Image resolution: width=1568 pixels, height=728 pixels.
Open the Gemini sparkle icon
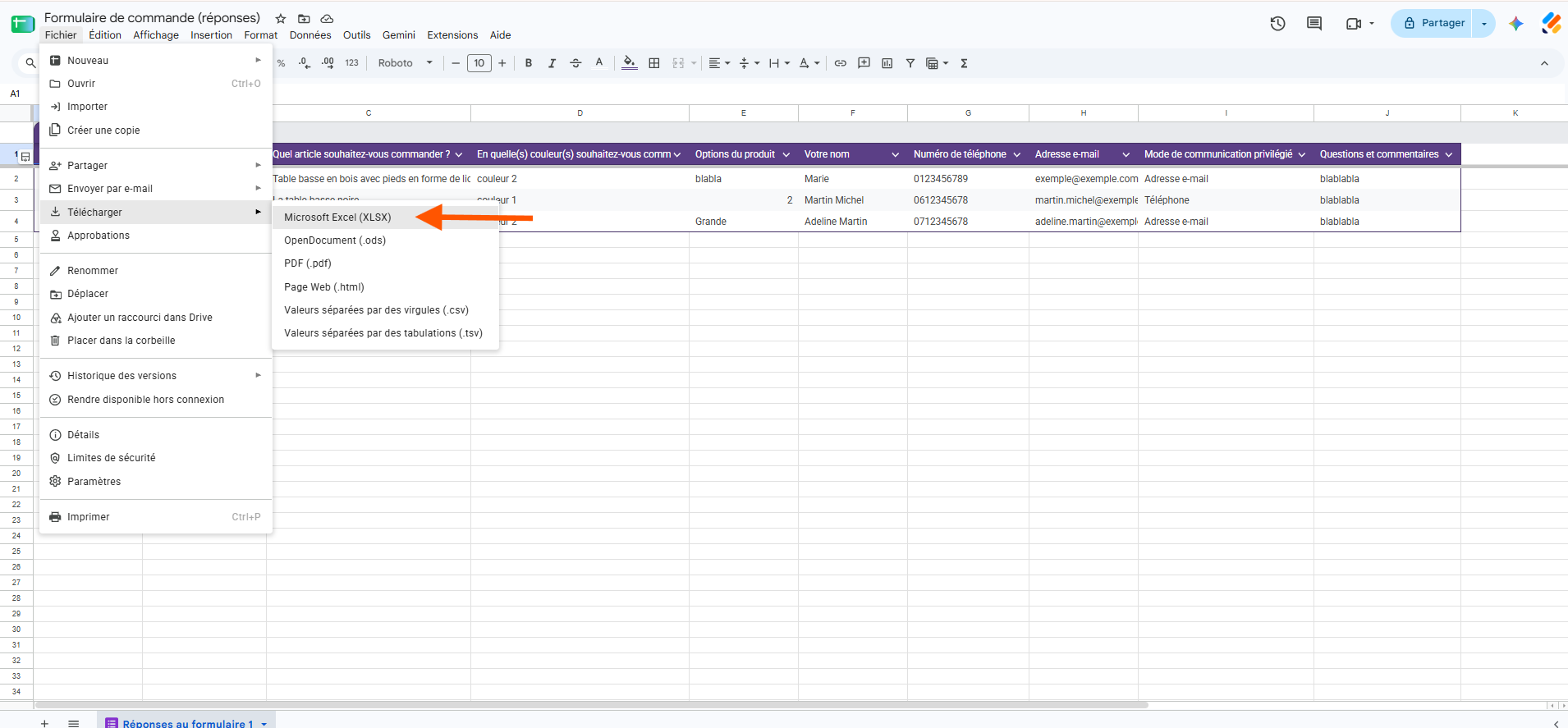pos(1515,24)
